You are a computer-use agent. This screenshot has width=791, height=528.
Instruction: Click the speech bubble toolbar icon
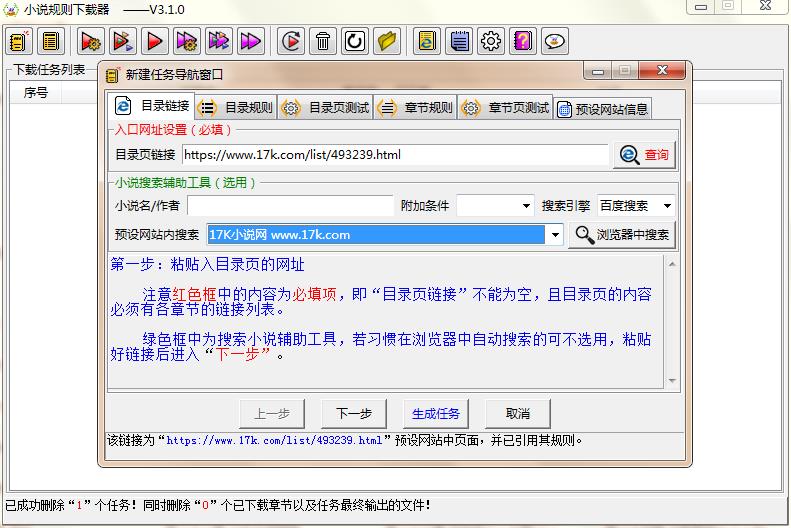[x=555, y=41]
